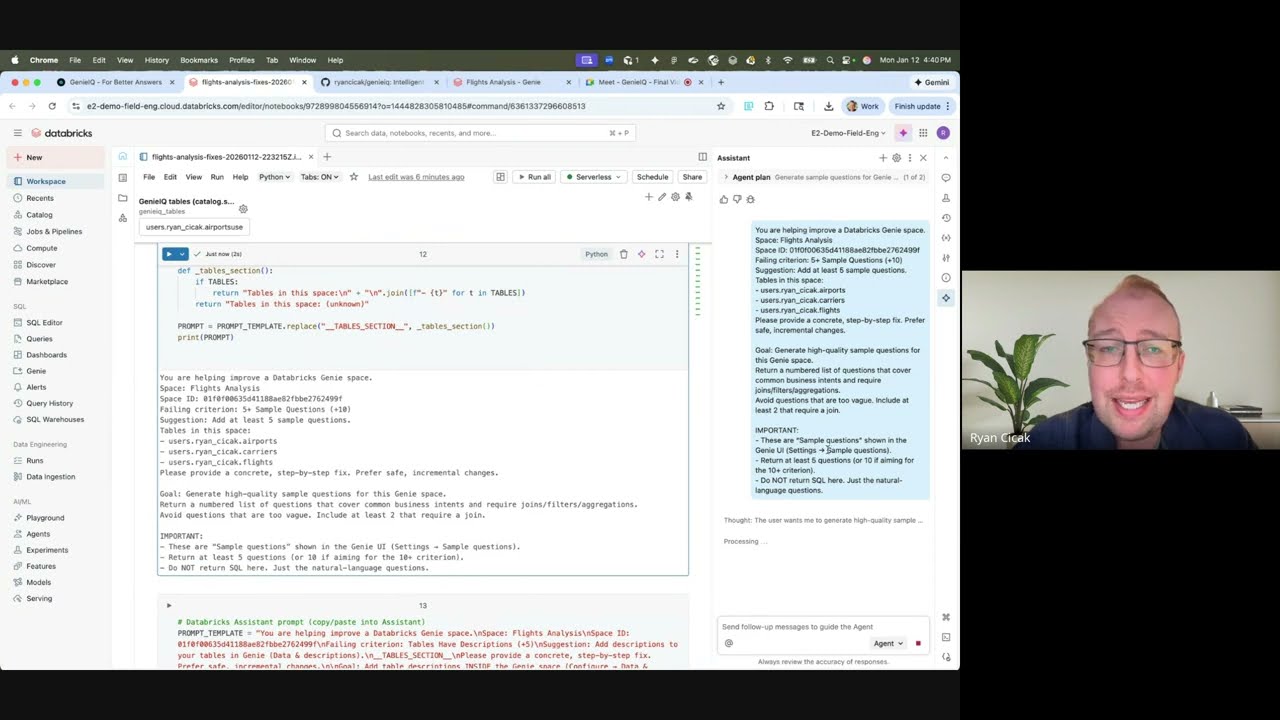Screen dimensions: 1280x720
Task: Star the notebook as favorite
Action: pos(354,177)
